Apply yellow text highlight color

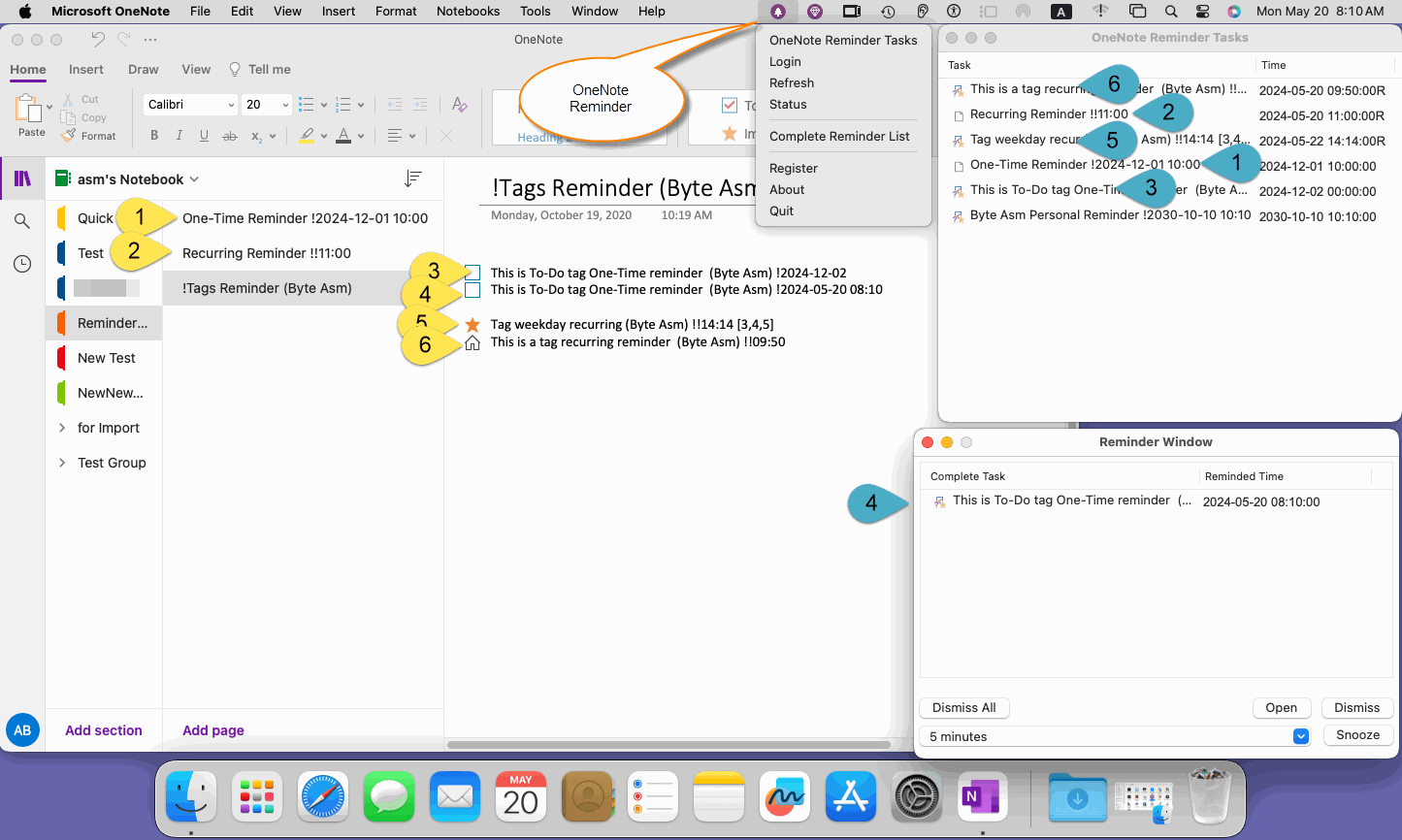pyautogui.click(x=306, y=136)
